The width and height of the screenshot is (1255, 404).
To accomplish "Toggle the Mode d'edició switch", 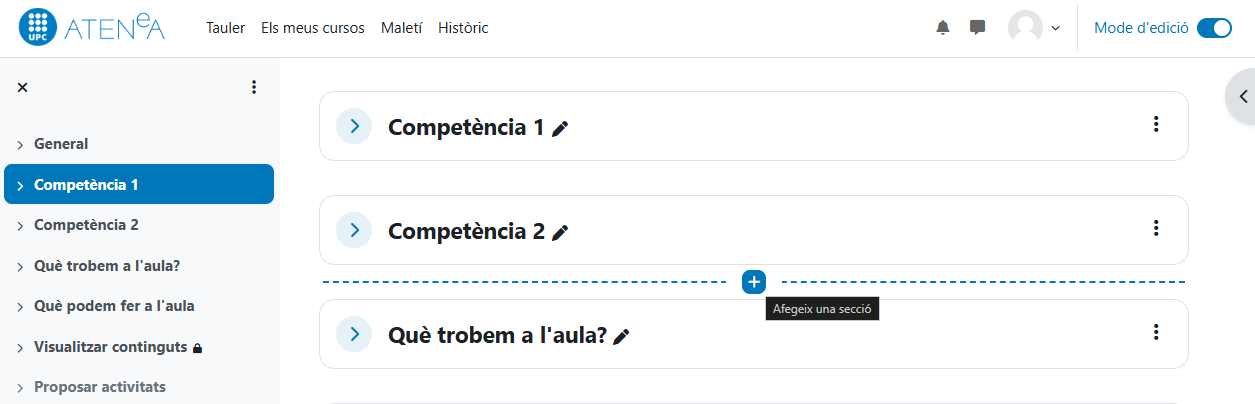I will click(x=1214, y=28).
